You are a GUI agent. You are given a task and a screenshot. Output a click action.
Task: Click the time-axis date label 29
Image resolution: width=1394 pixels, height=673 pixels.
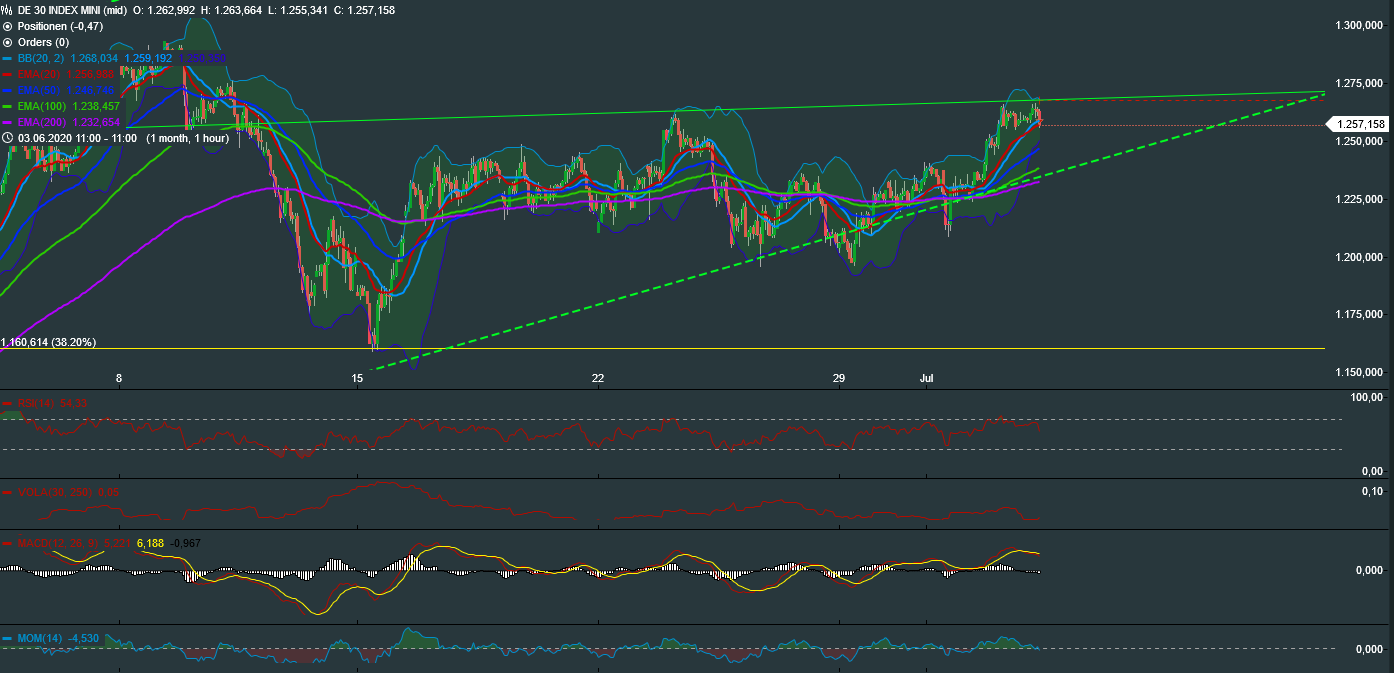tap(838, 378)
